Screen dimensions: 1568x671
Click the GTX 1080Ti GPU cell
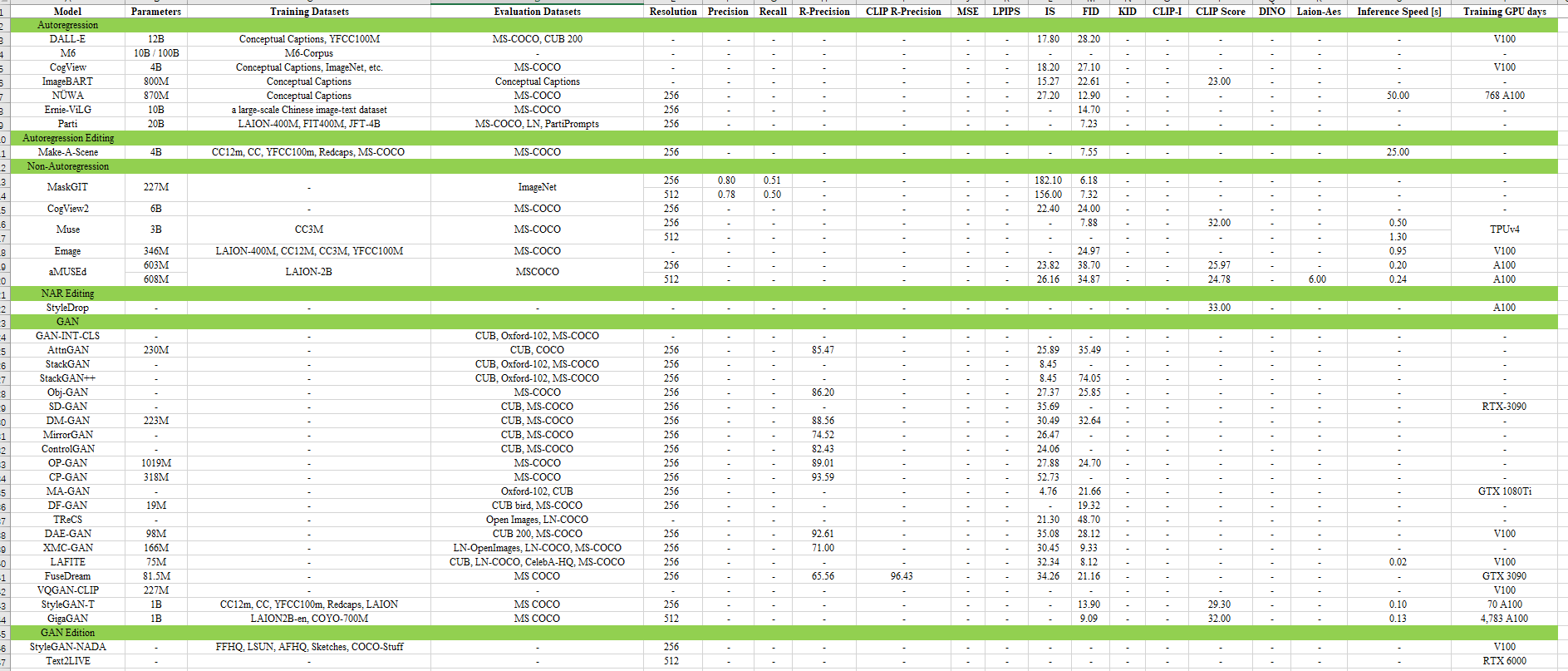coord(1505,491)
